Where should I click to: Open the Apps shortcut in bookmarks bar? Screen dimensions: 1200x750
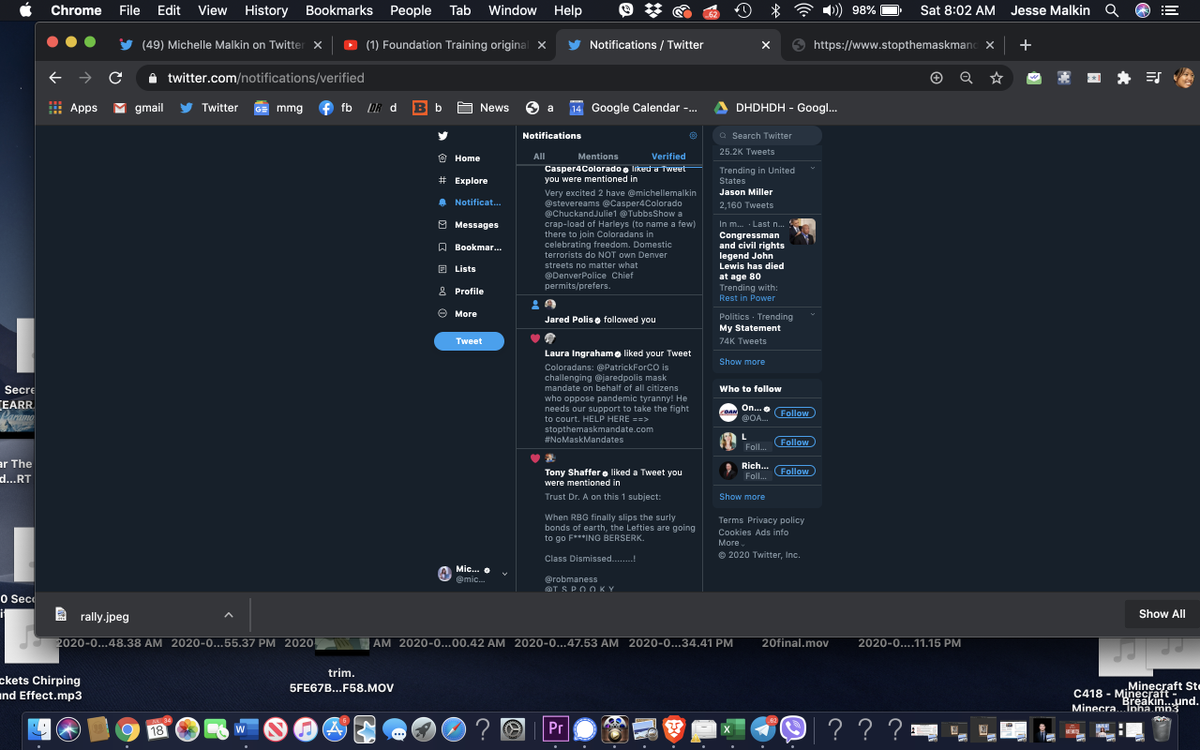73,108
